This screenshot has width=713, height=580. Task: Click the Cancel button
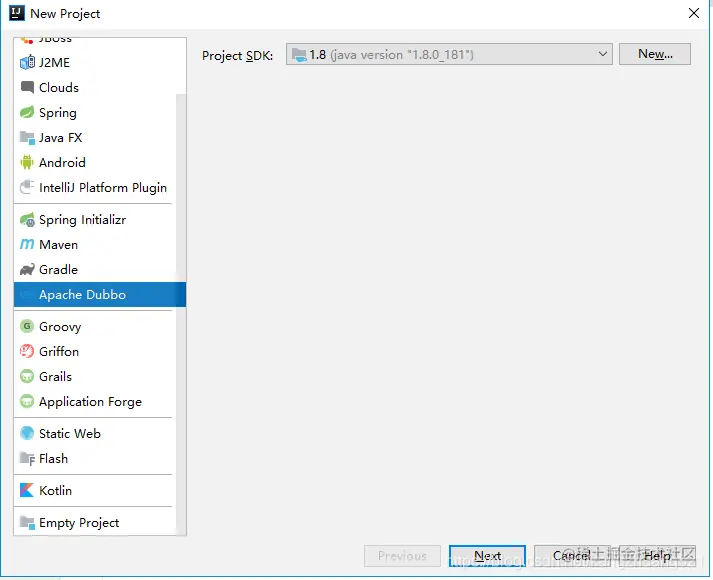[572, 556]
